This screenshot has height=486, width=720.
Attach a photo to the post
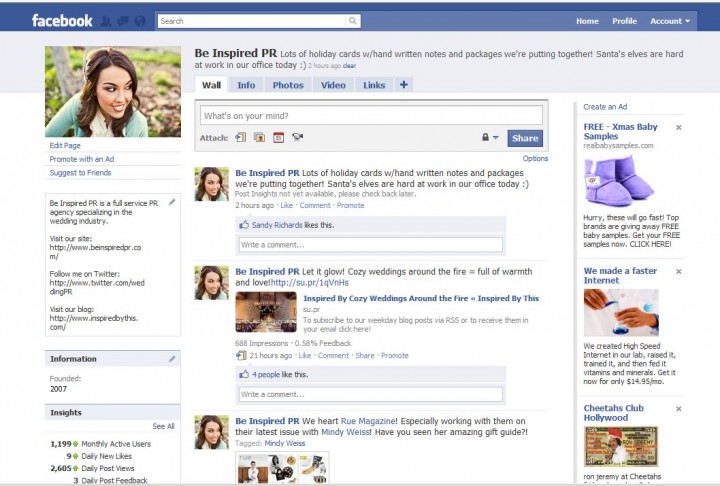click(x=260, y=138)
